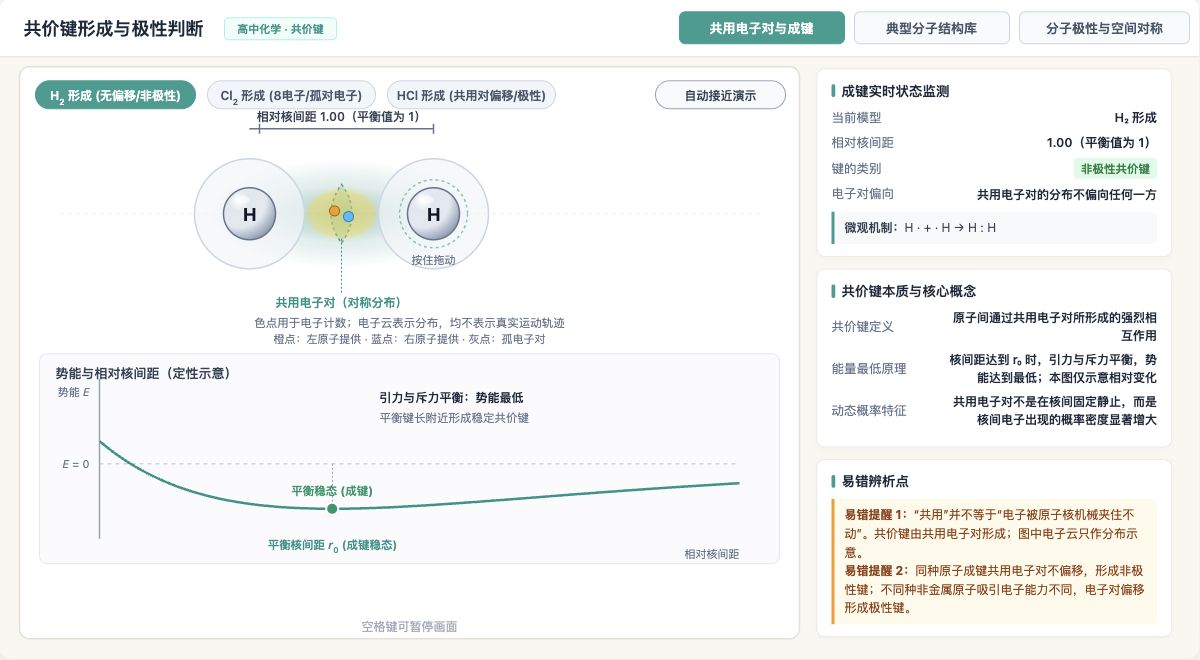Screen dimensions: 1200x660
Task: Click 共价键定义 row label
Action: click(x=863, y=326)
